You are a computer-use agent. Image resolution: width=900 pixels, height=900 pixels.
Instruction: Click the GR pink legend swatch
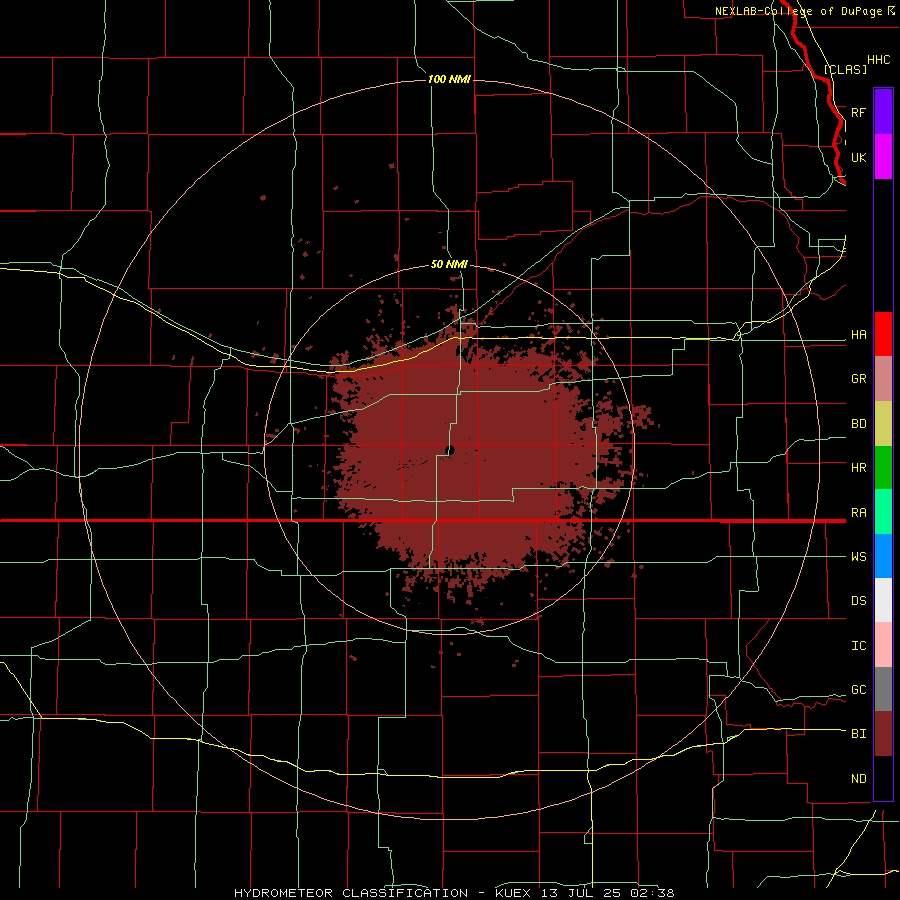(883, 379)
